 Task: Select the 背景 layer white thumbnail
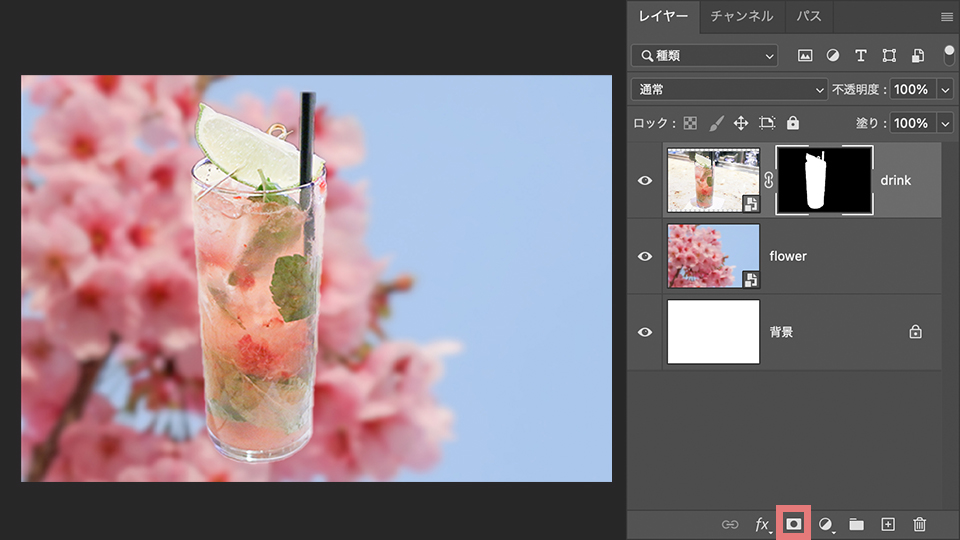(713, 332)
